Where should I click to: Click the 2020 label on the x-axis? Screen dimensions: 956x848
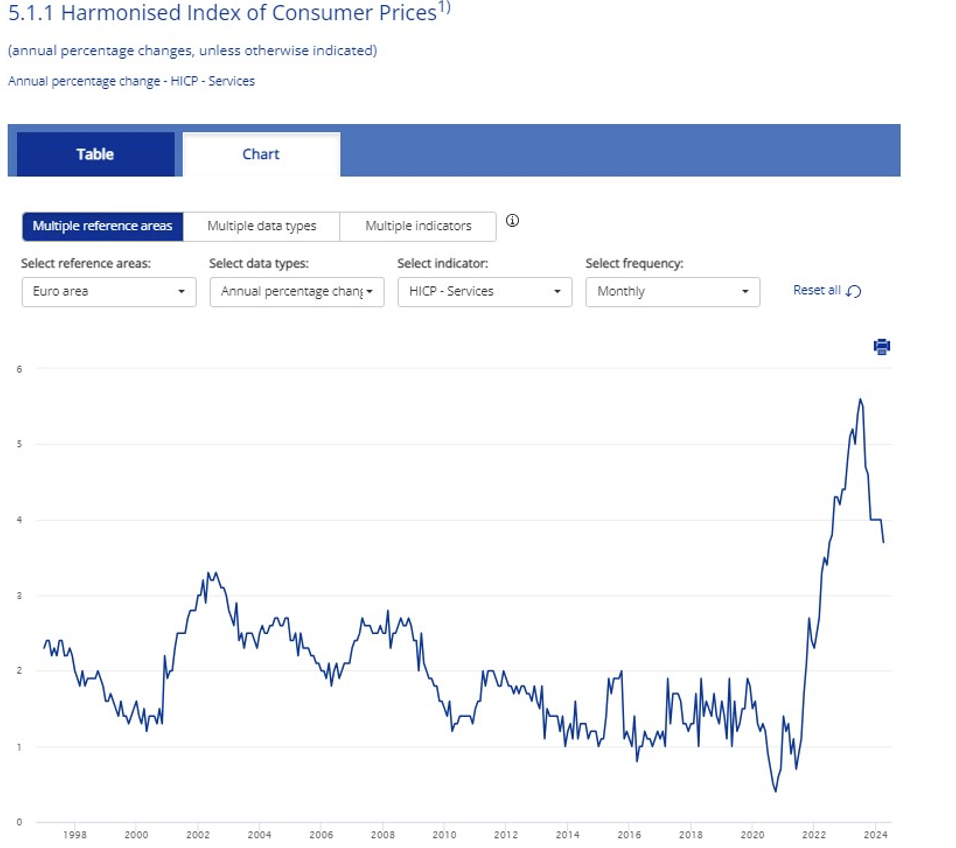pyautogui.click(x=752, y=835)
